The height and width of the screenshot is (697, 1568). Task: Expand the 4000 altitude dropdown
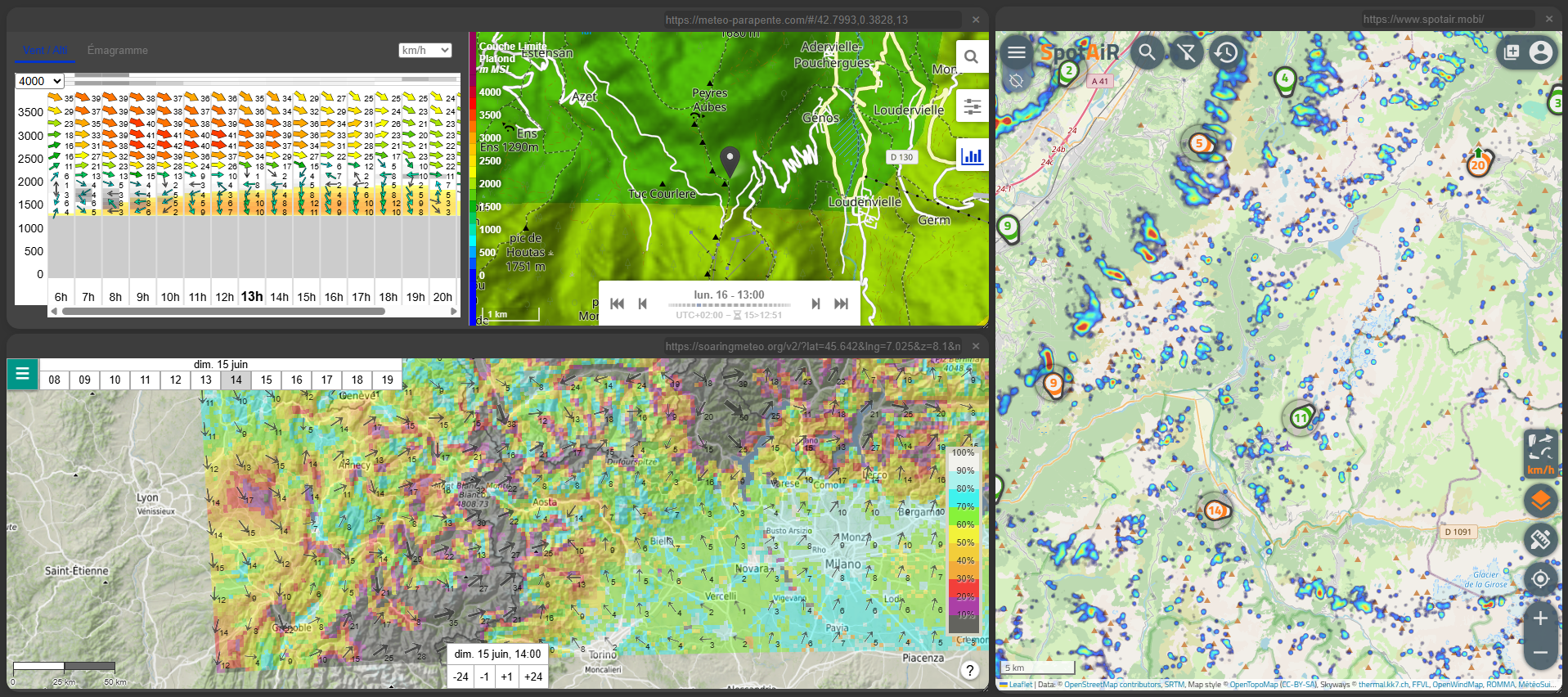coord(39,81)
